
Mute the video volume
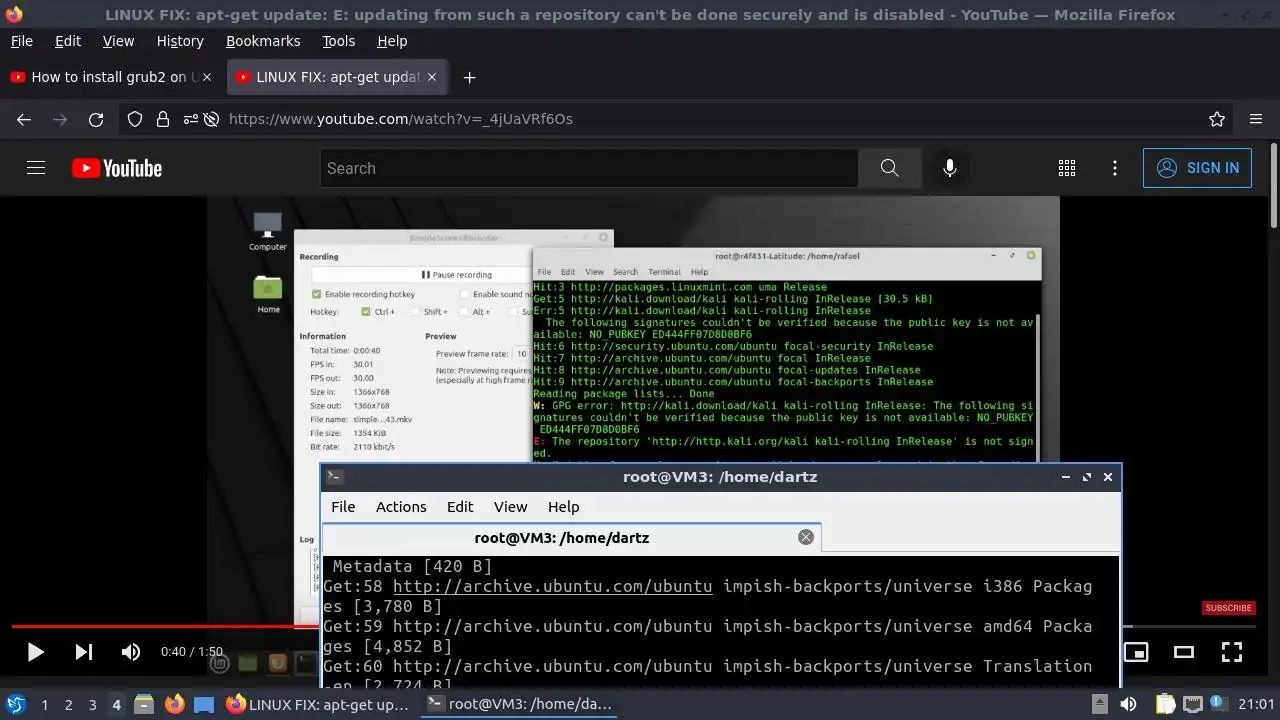click(131, 652)
